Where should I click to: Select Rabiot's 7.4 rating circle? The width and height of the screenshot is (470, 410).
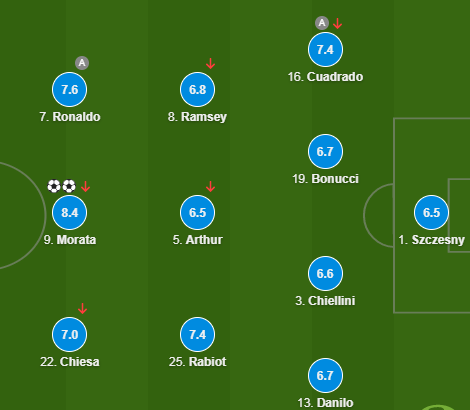pos(197,334)
